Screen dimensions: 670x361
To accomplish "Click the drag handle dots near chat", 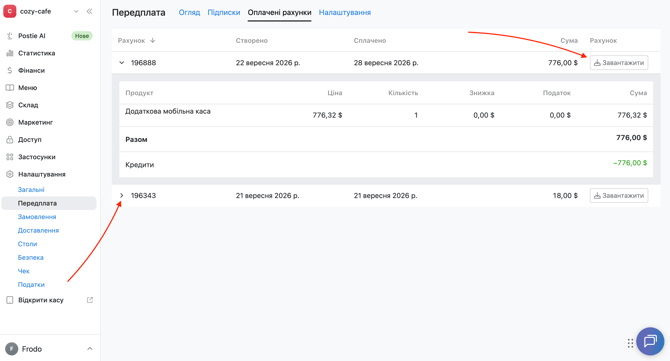I will 630,343.
